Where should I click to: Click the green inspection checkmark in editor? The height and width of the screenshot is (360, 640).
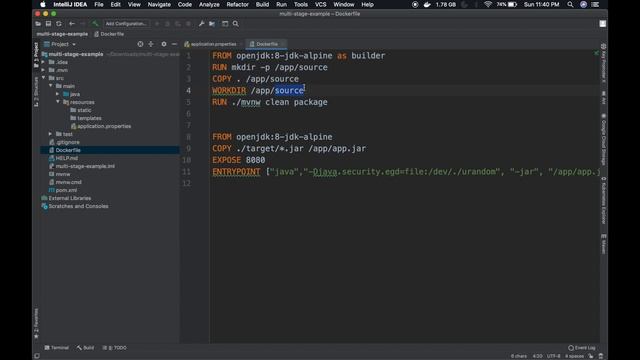point(596,53)
